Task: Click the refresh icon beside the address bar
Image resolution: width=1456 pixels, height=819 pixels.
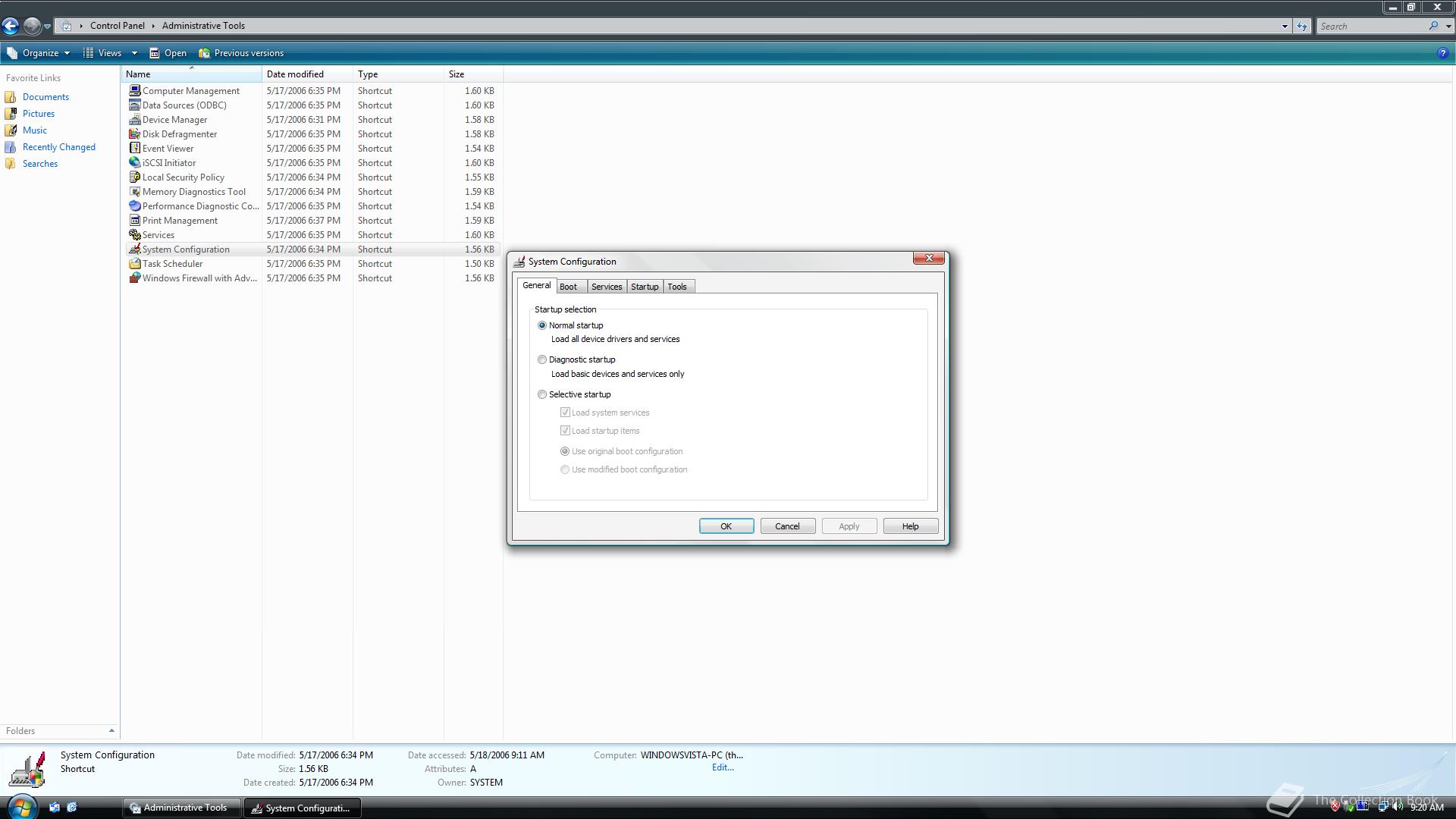Action: tap(1302, 26)
